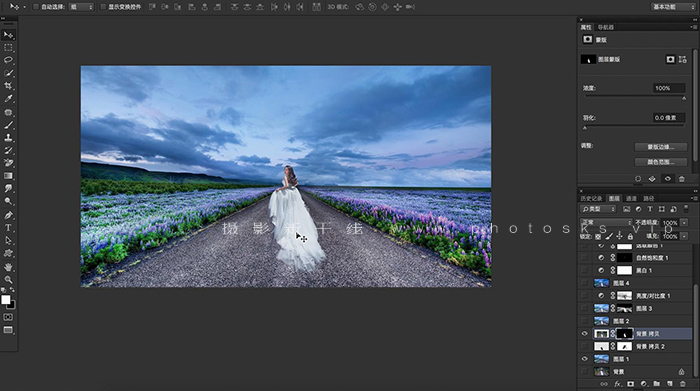Delete mask in Properties panel
This screenshot has width=700, height=391.
[682, 179]
